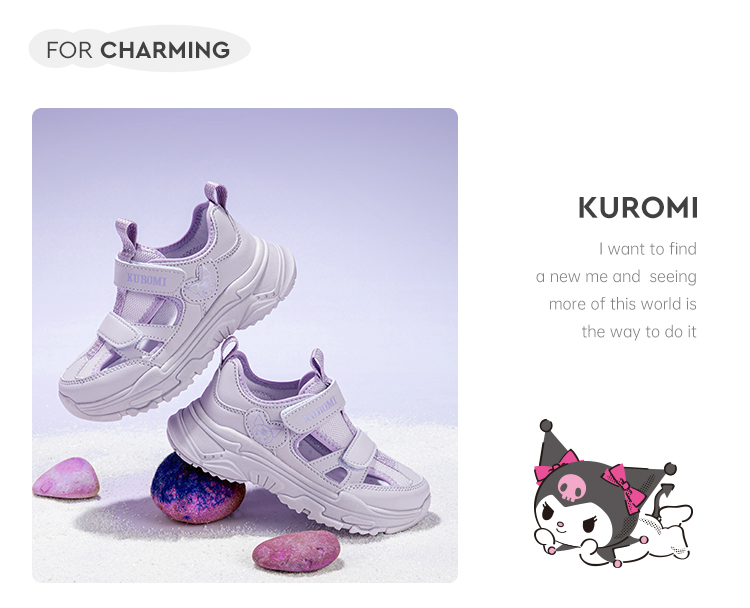Click the KUROMI strap on upper shoe

click(149, 276)
